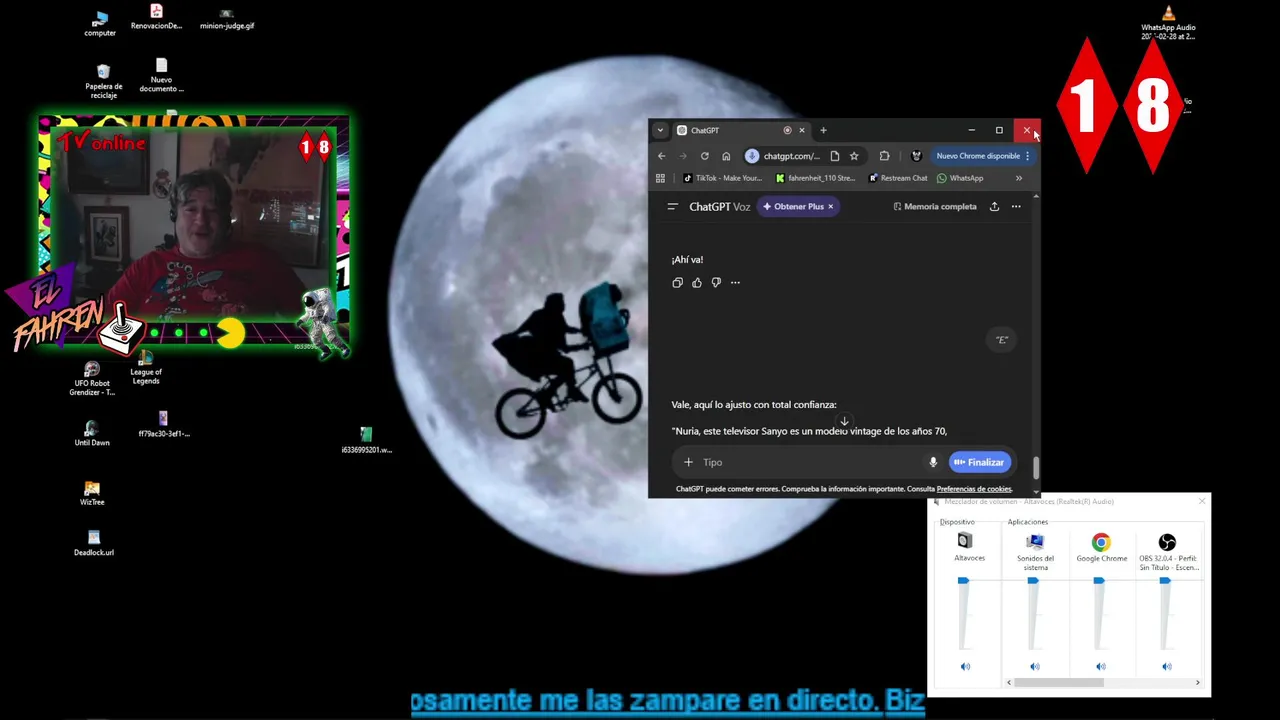Share the ChatGPT conversation

pos(994,207)
